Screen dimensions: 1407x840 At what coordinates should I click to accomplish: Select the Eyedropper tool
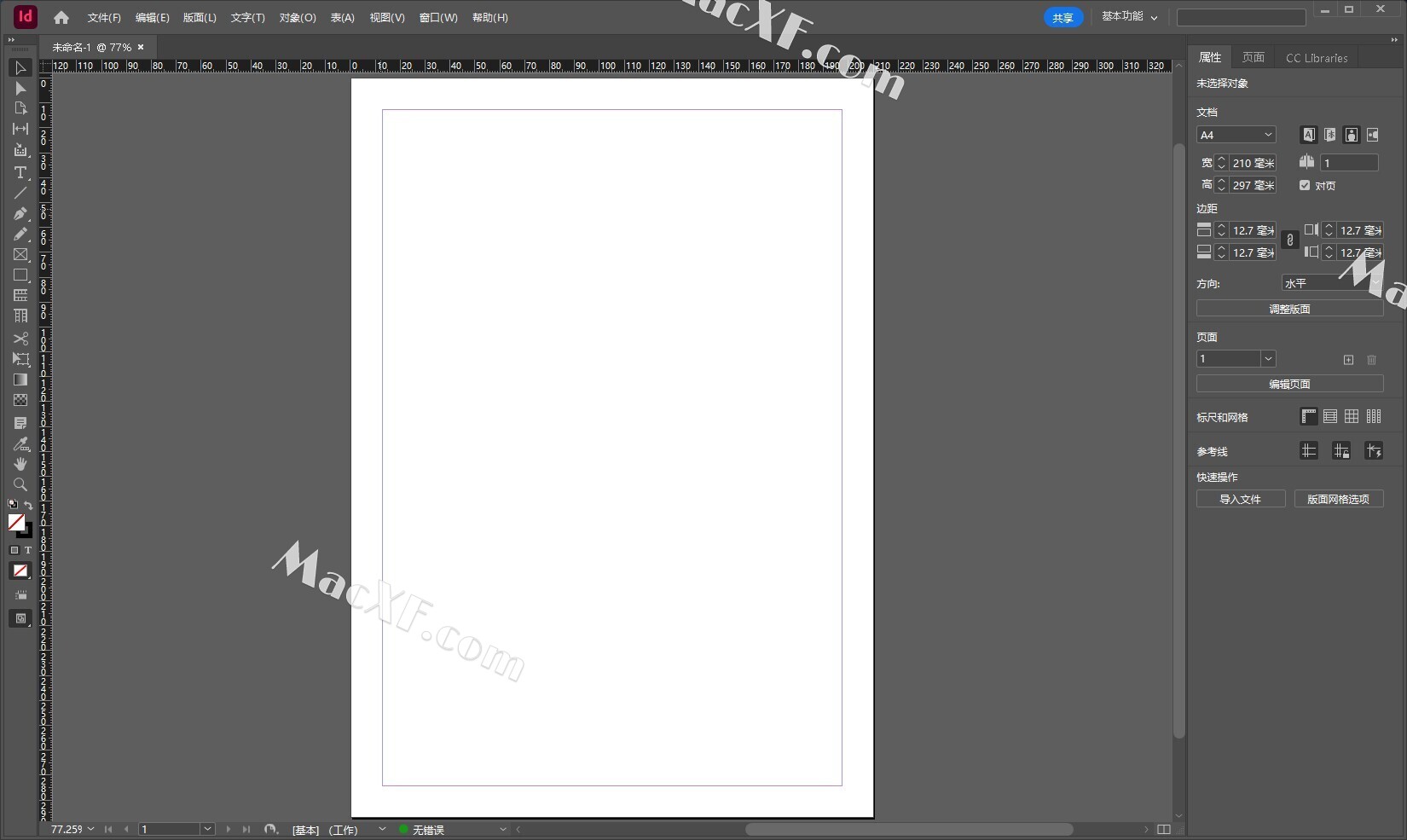(x=20, y=443)
